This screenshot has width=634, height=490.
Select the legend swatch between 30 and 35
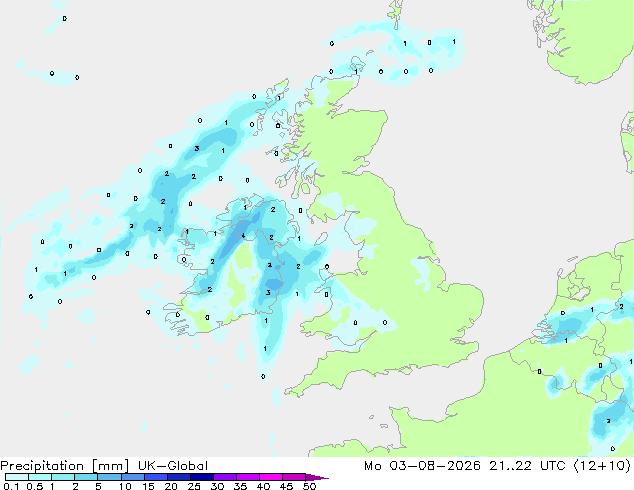click(x=225, y=477)
